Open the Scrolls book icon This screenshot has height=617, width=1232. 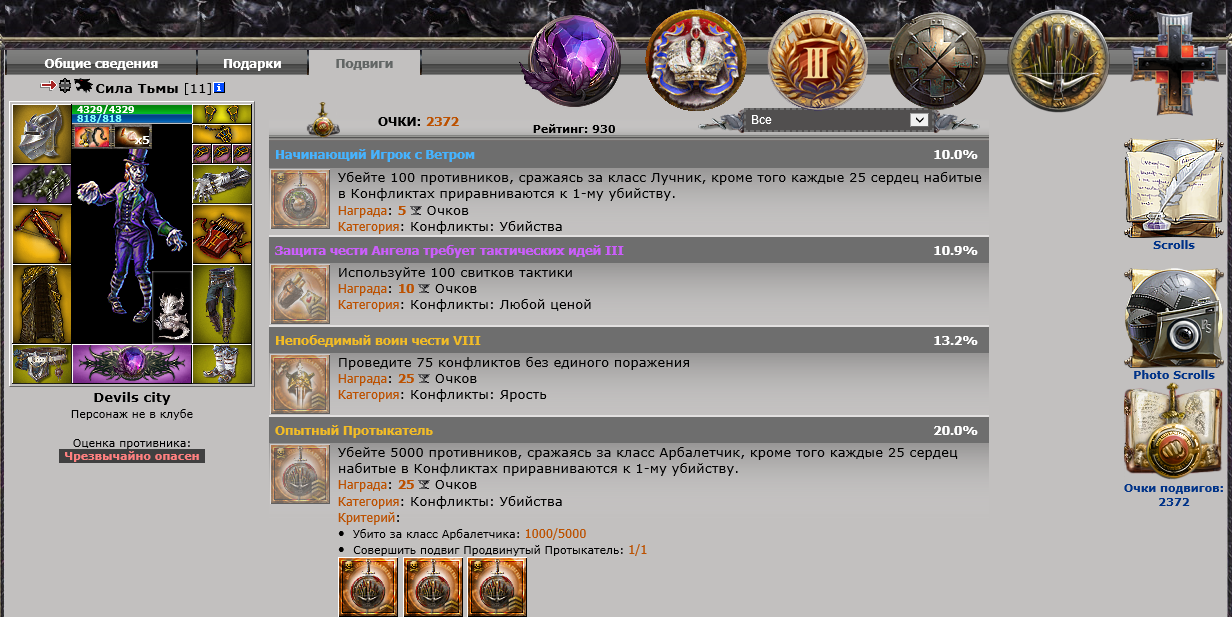tap(1173, 189)
